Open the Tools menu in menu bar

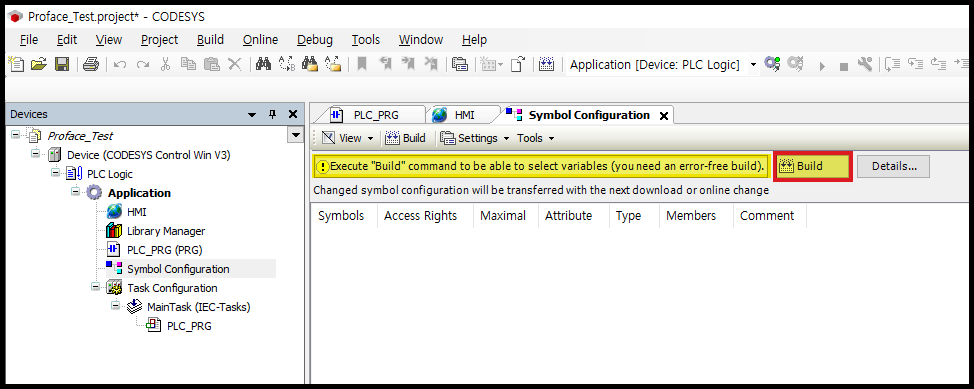[366, 40]
